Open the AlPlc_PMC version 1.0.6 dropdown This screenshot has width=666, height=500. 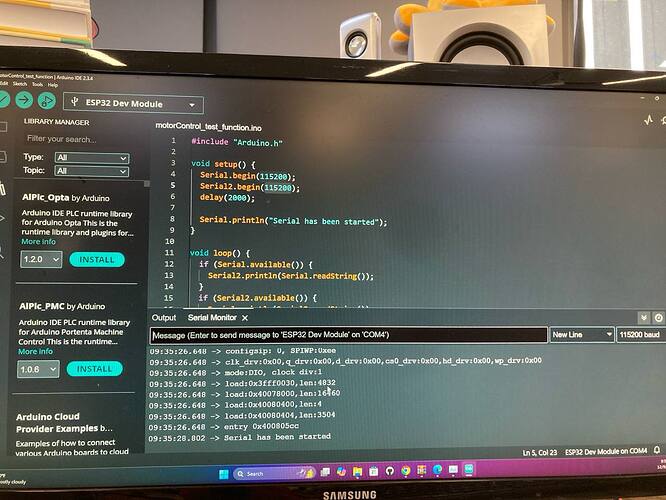pyautogui.click(x=38, y=369)
